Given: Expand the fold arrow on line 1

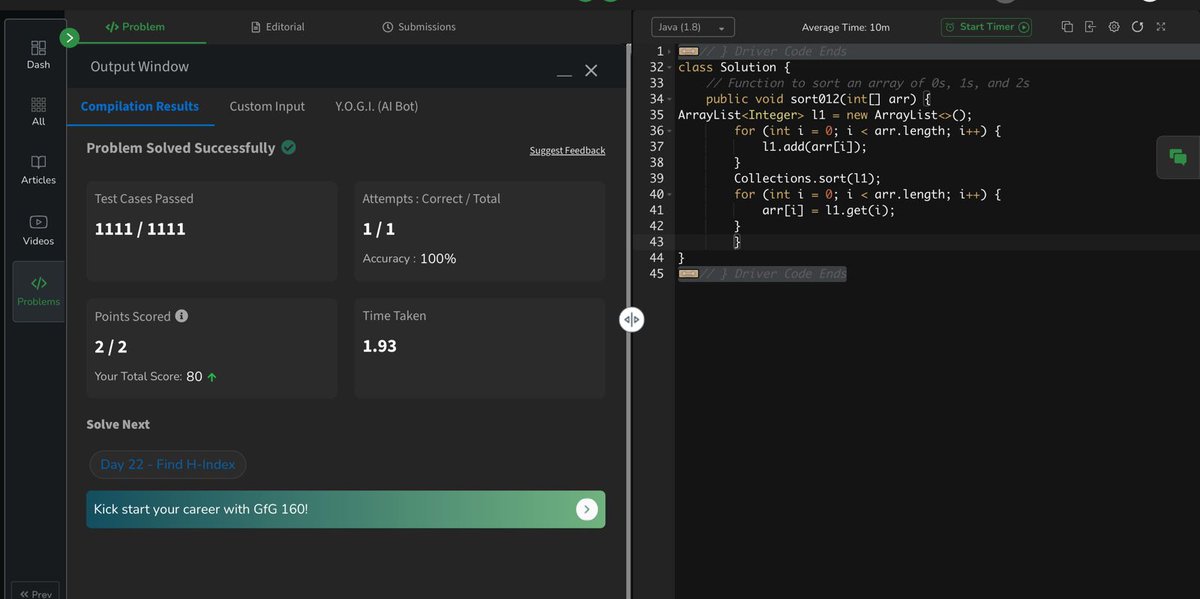Looking at the screenshot, I should (x=671, y=51).
